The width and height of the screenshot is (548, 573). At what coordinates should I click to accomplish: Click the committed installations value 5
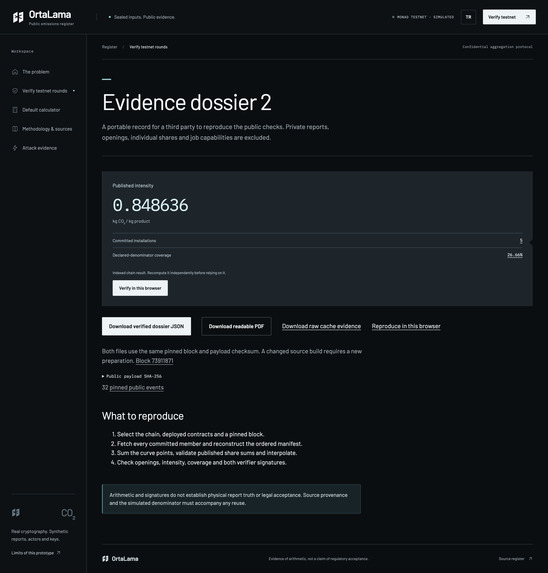[521, 241]
